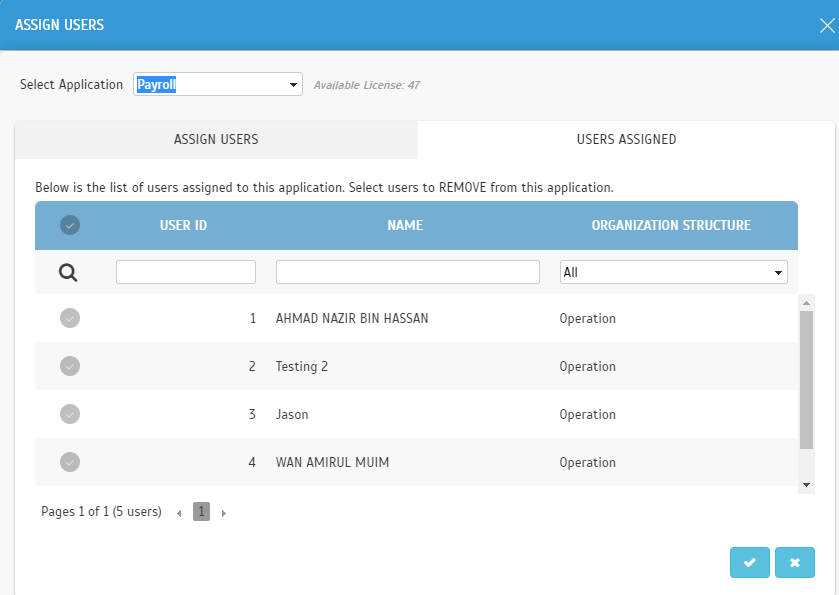Sort by NAME column header
The height and width of the screenshot is (595, 839).
point(405,225)
